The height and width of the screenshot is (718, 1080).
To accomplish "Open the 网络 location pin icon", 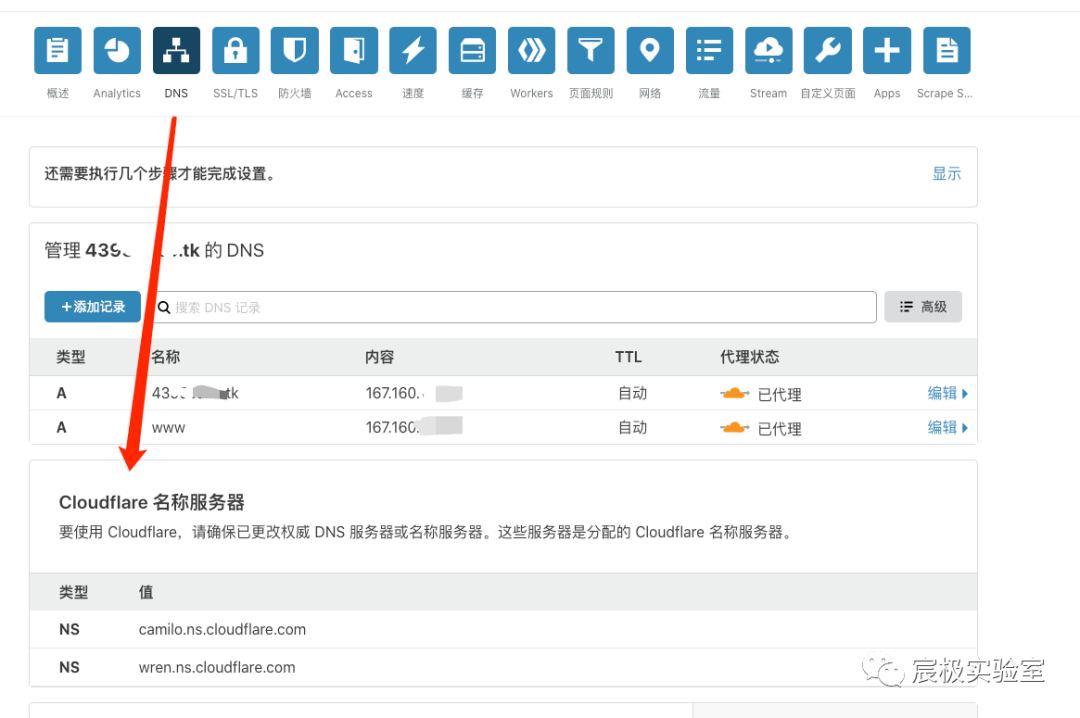I will point(650,50).
